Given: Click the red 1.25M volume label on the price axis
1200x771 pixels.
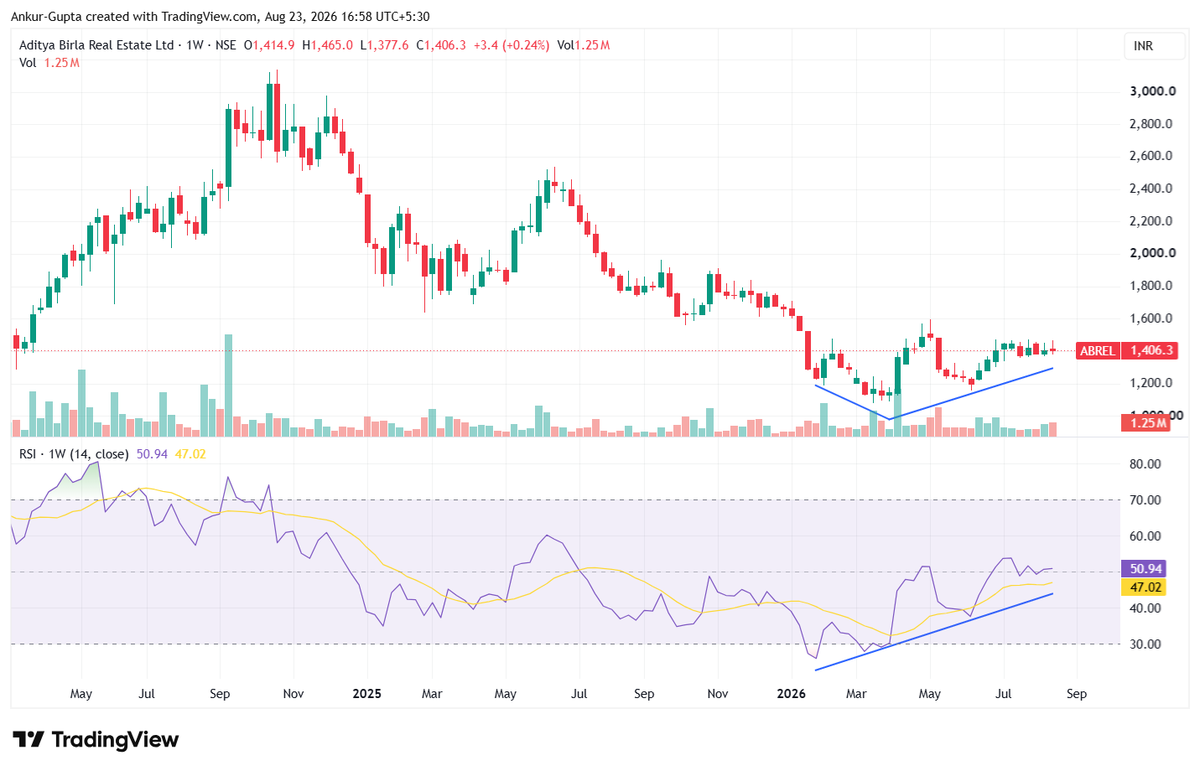Looking at the screenshot, I should (x=1145, y=423).
